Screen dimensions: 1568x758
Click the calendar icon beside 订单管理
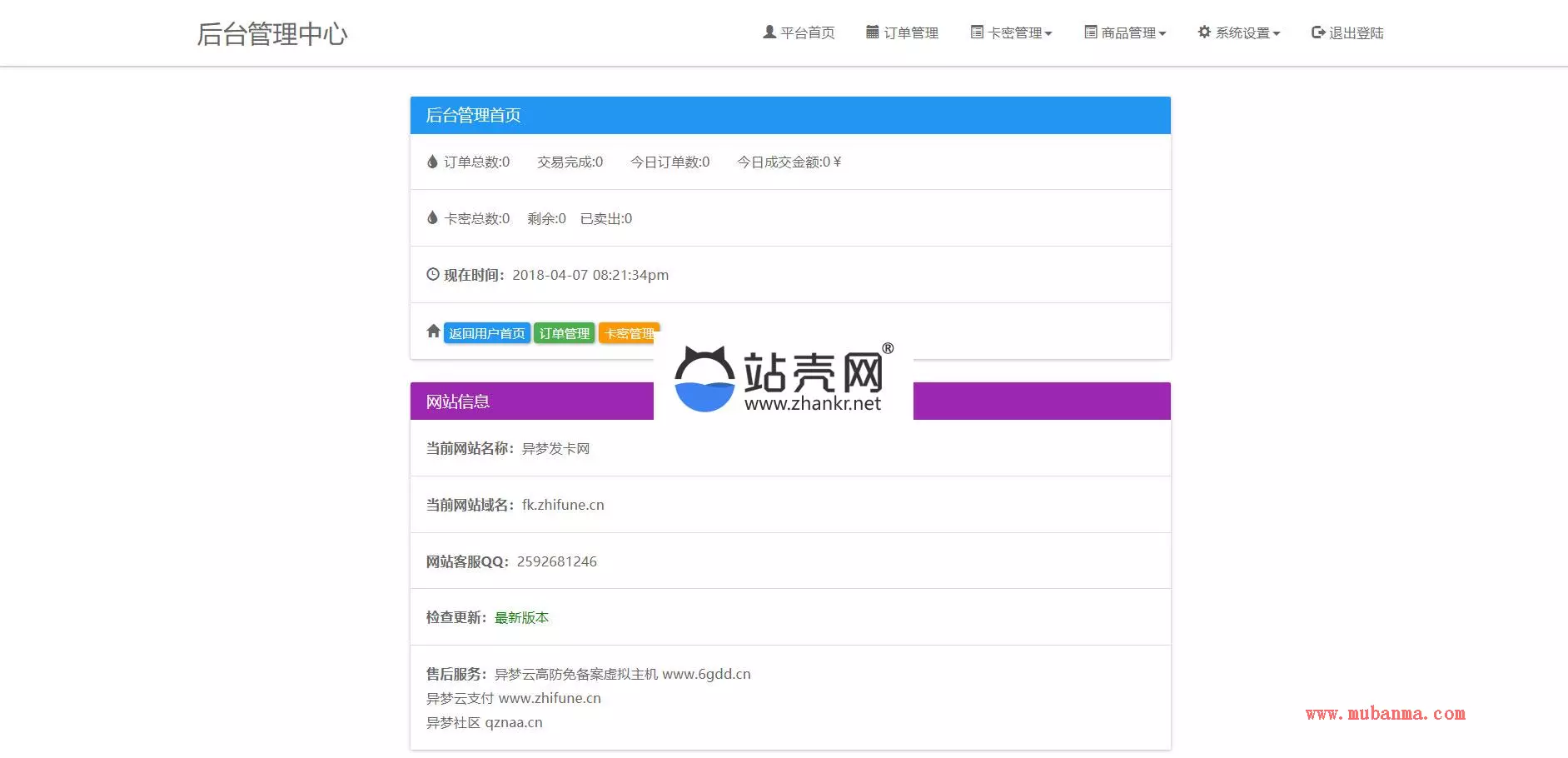(x=872, y=32)
